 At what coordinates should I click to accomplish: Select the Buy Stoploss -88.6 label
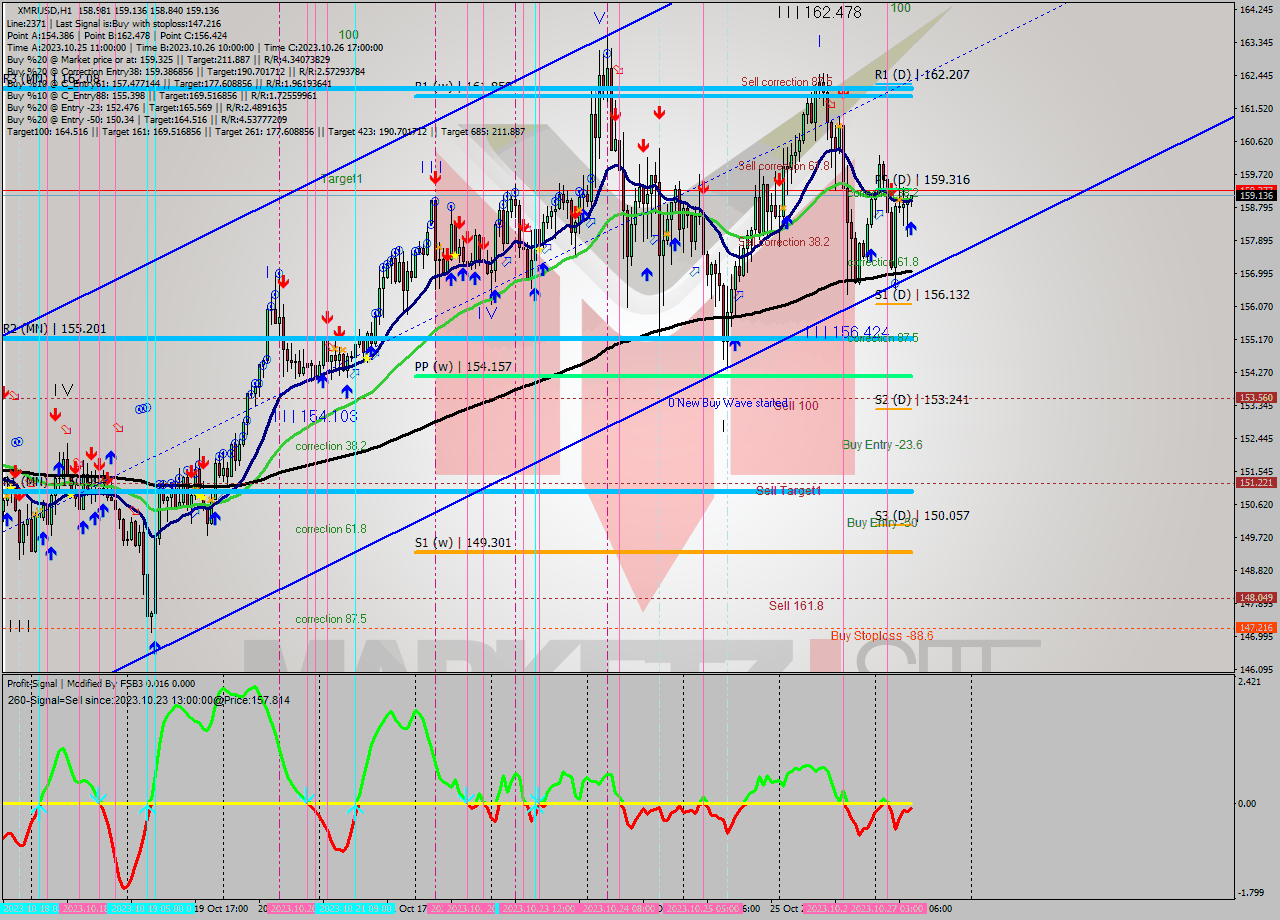click(881, 636)
